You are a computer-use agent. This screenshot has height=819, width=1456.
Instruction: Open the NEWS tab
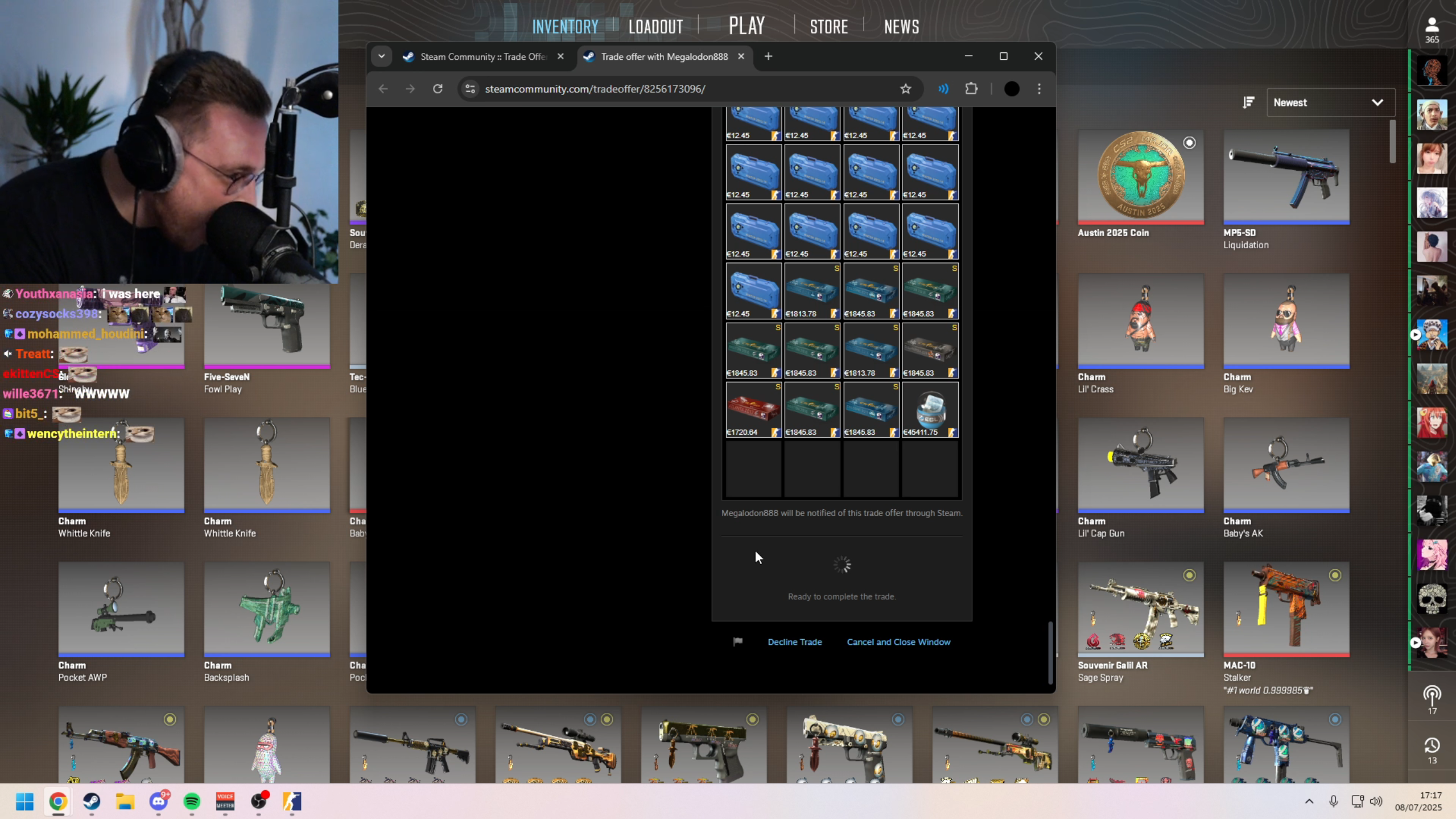coord(901,26)
